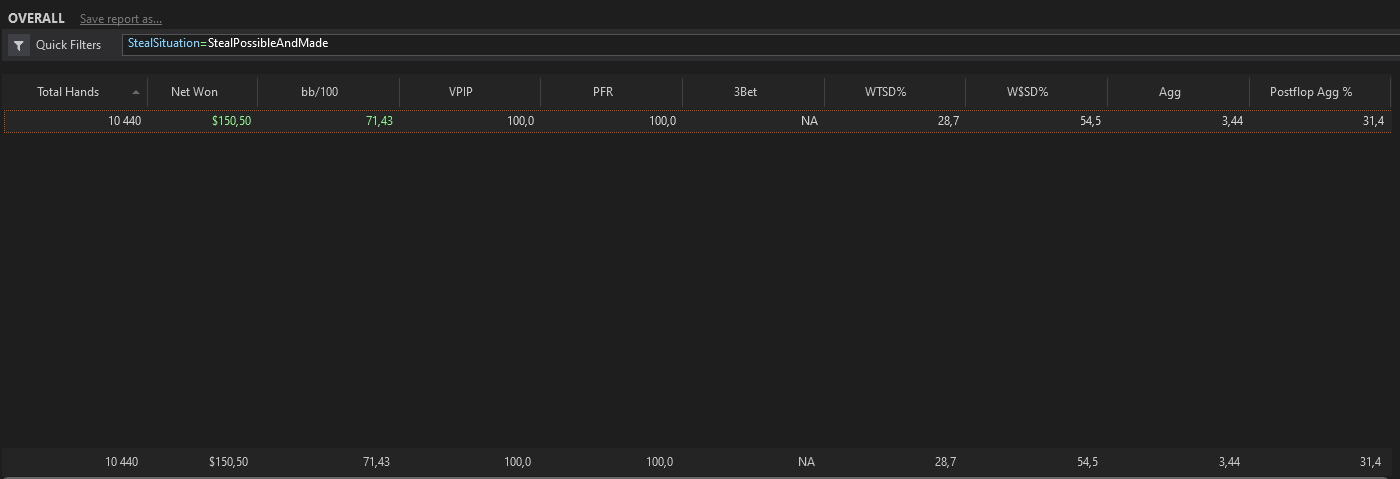Sort by WTSD% column header
This screenshot has height=479, width=1400.
(x=895, y=92)
